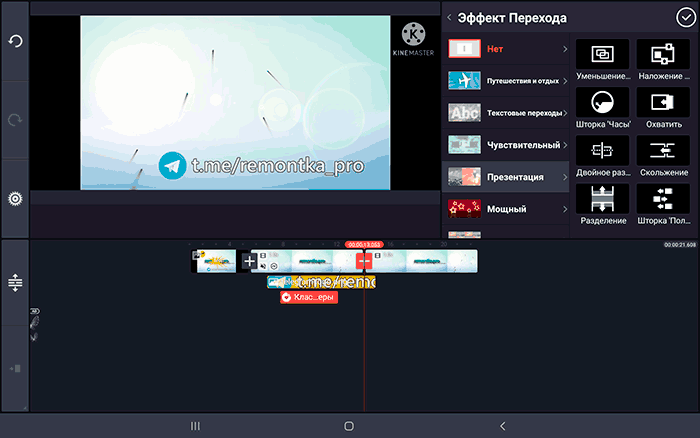Screen dimensions: 700x438
Task: Tap the Путешествия и отдых airplane thumbnail
Action: 464,81
